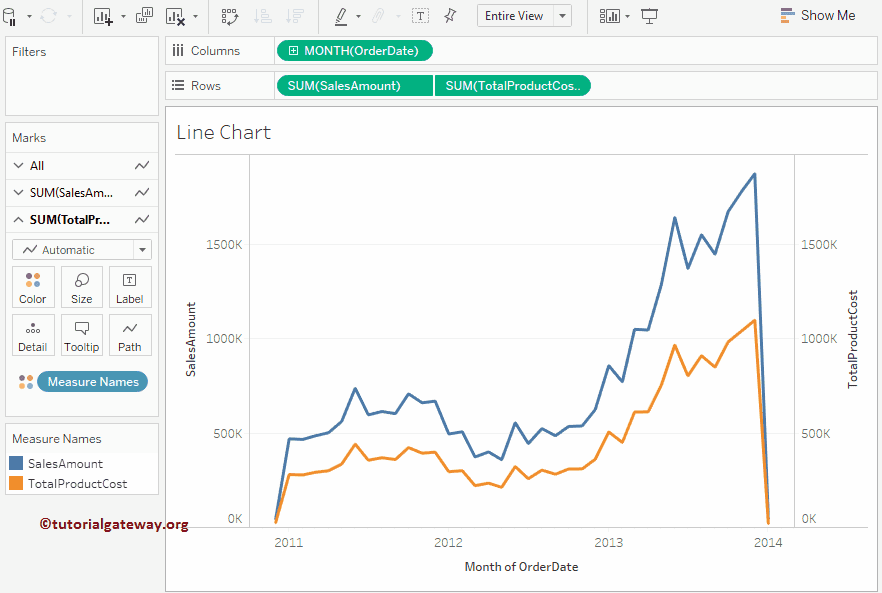Image resolution: width=882 pixels, height=593 pixels.
Task: Toggle show mark labels icon
Action: [x=421, y=16]
